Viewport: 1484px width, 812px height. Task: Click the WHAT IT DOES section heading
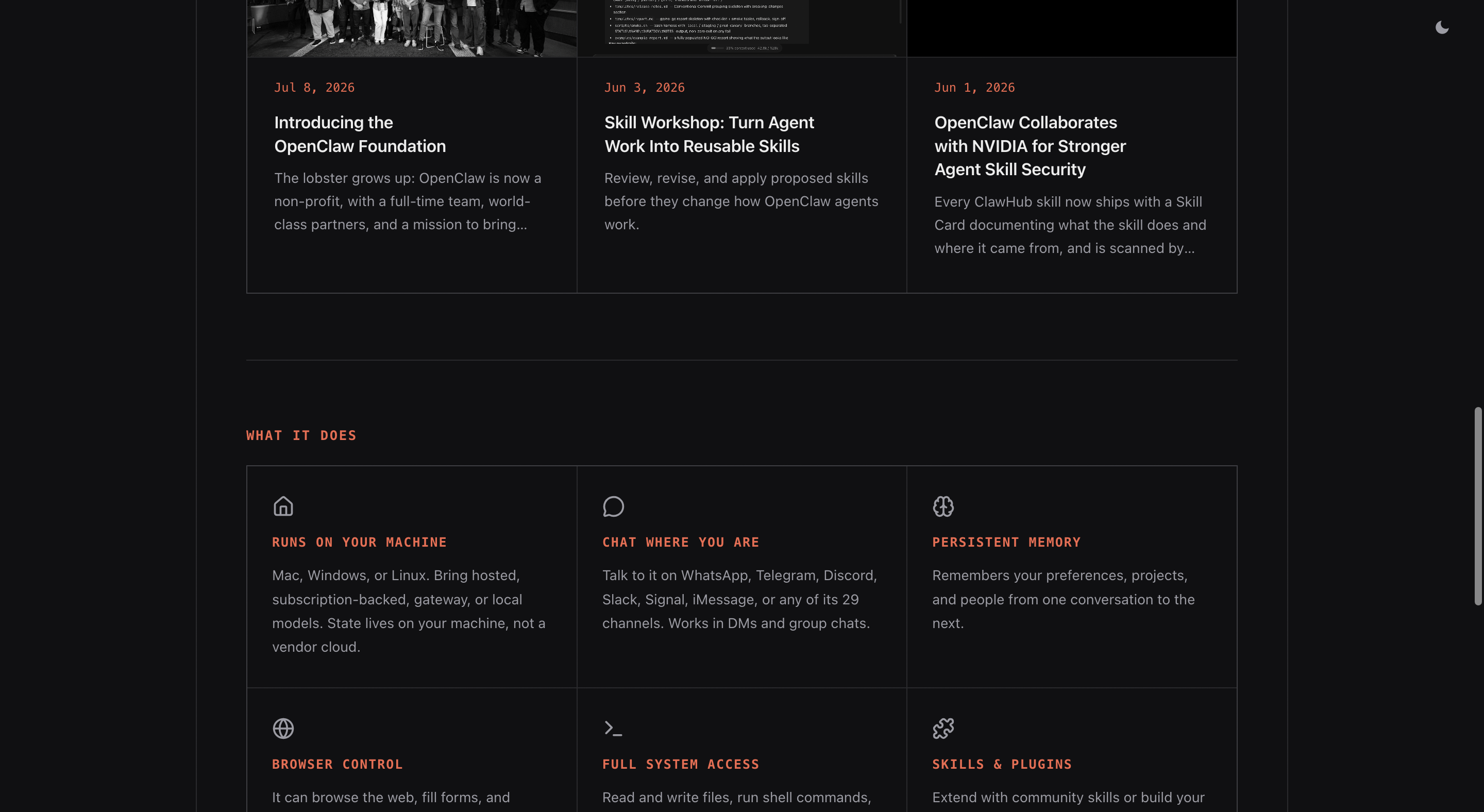[301, 435]
